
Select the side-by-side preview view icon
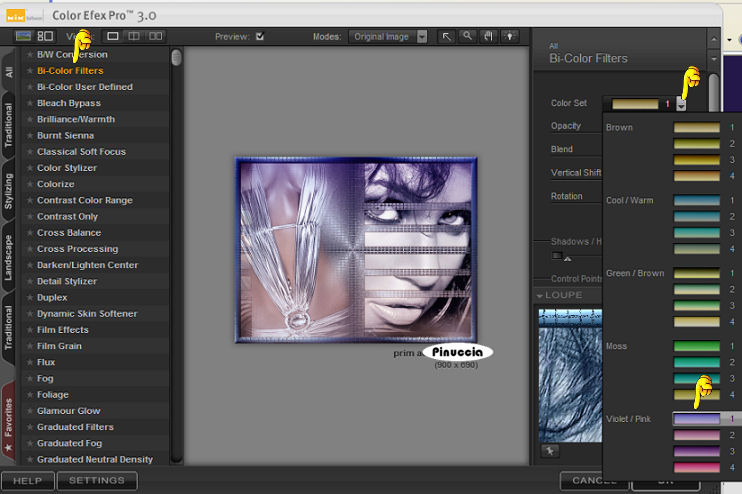click(x=155, y=36)
